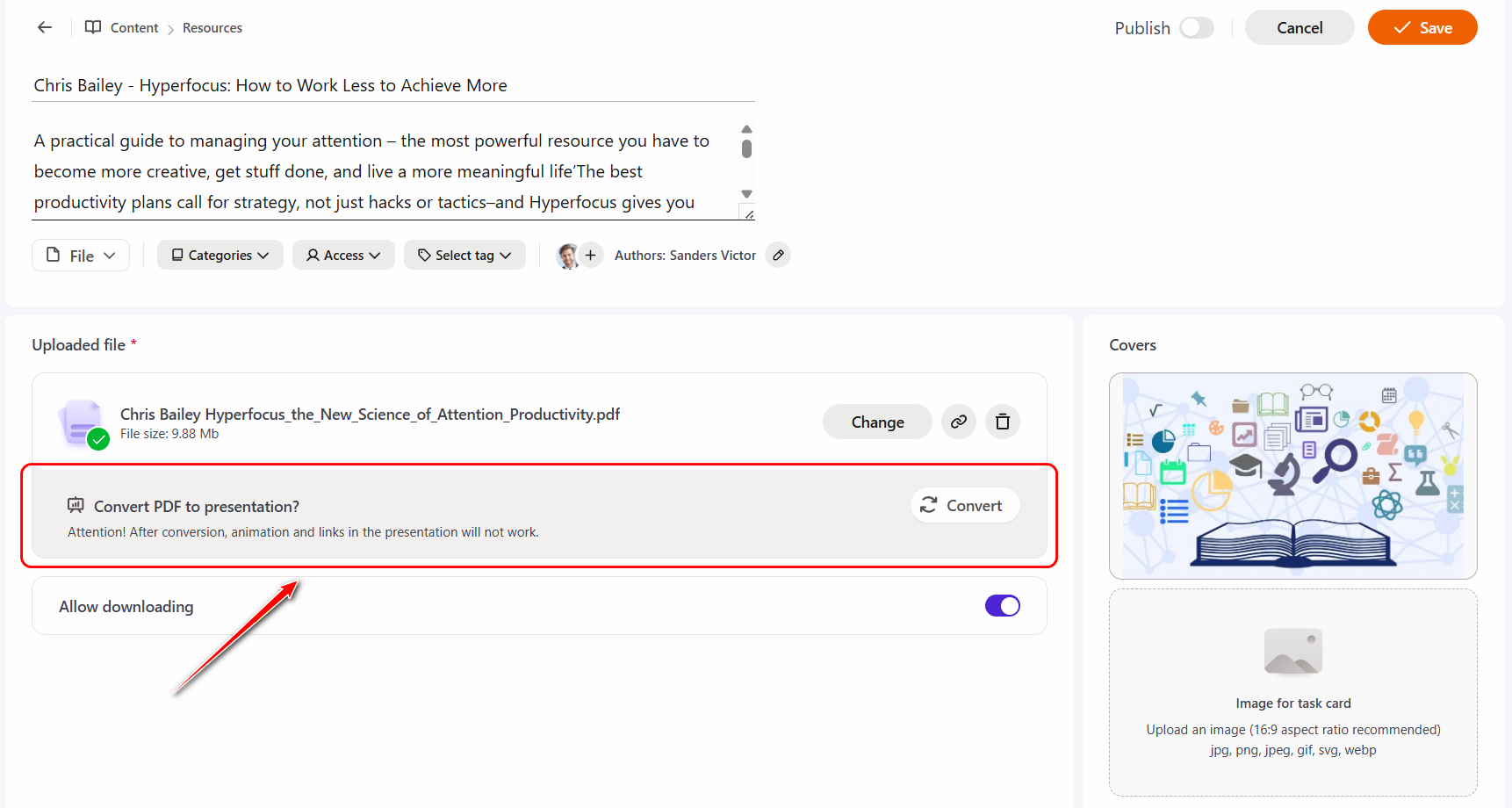Viewport: 1512px width, 808px height.
Task: Open the Resources breadcrumb link
Action: coord(212,28)
